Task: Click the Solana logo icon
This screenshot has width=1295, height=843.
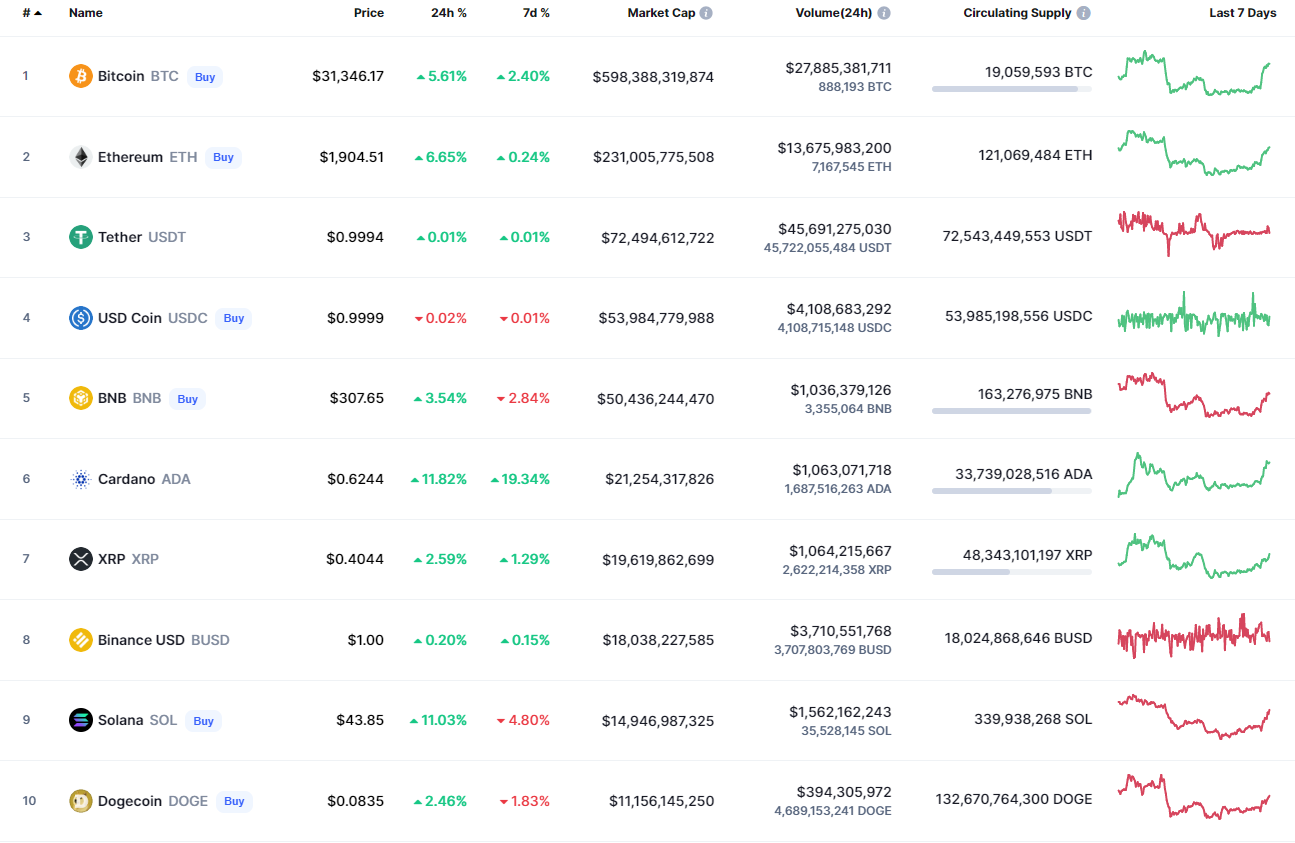Action: 81,720
